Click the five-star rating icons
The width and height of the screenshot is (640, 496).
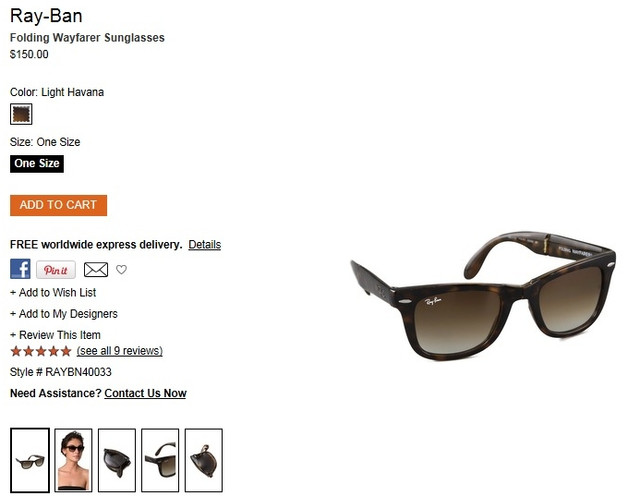(41, 351)
